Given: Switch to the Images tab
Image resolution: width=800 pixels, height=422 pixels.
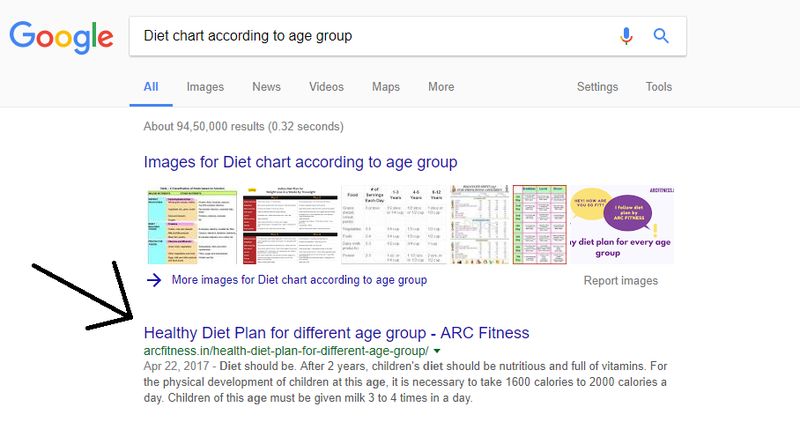Looking at the screenshot, I should click(x=205, y=87).
